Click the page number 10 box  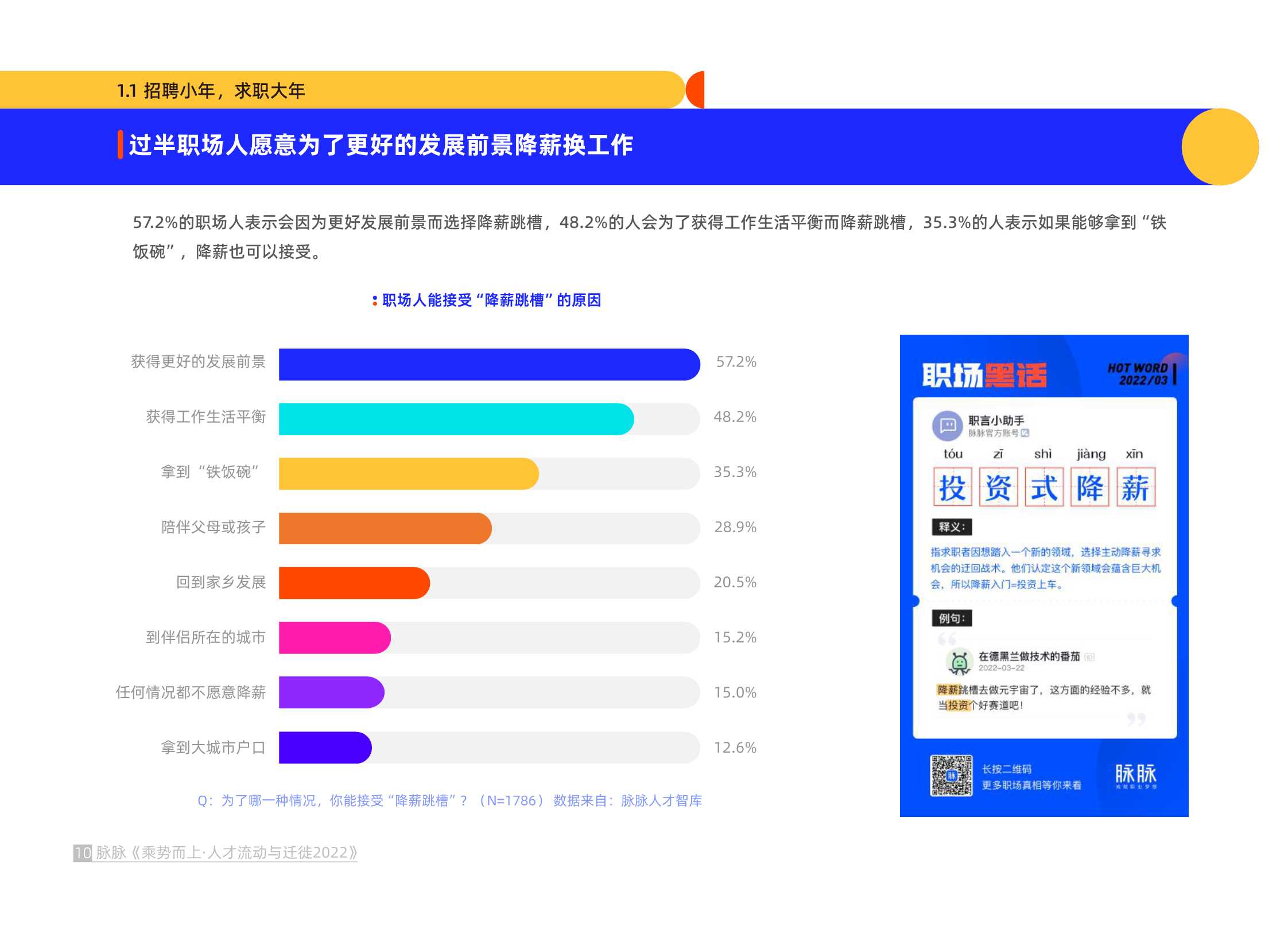(83, 853)
